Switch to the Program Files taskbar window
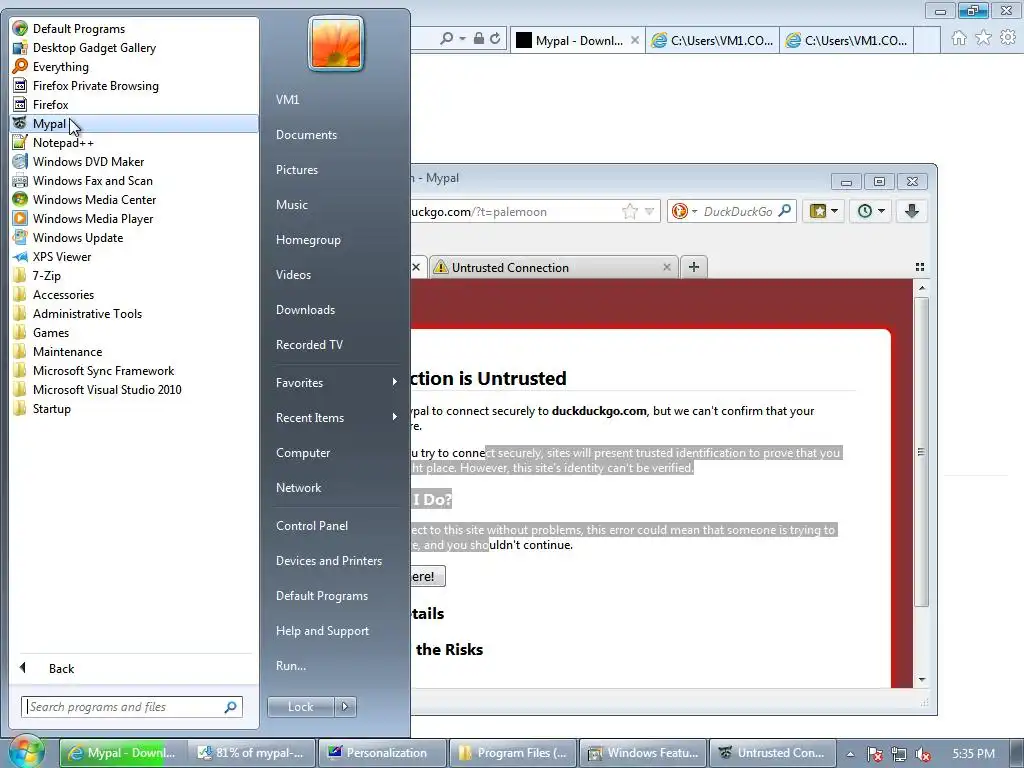The height and width of the screenshot is (768, 1024). (x=513, y=752)
